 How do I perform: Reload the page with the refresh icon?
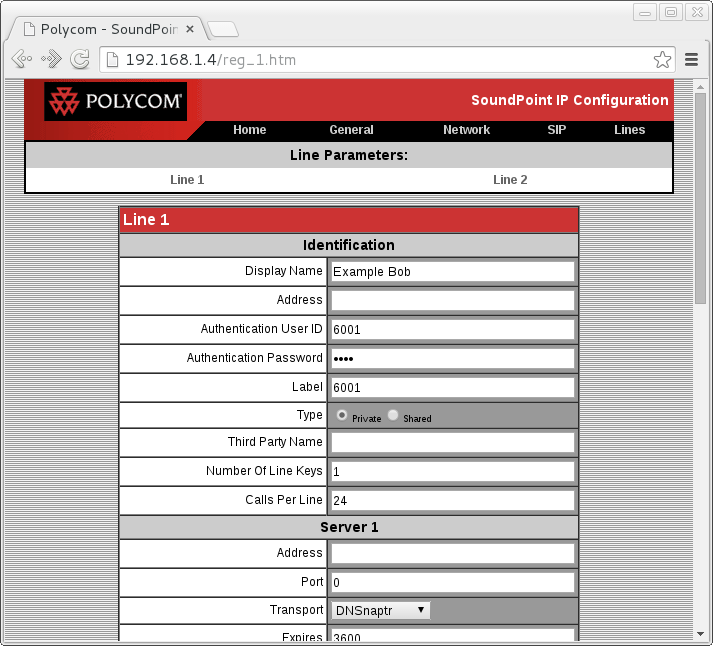pyautogui.click(x=80, y=59)
